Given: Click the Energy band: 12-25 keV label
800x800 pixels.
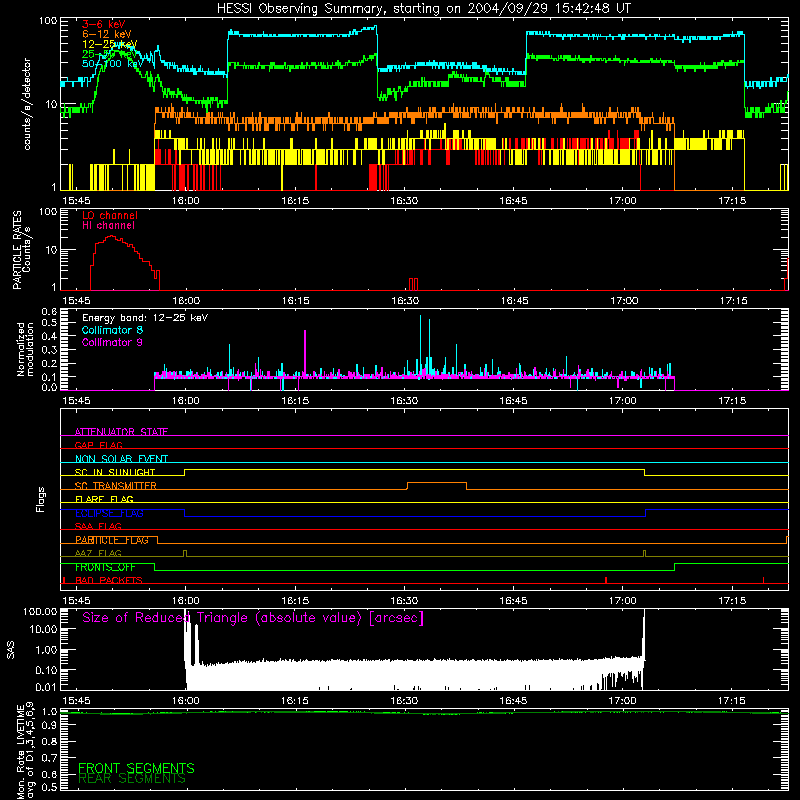Looking at the screenshot, I should point(145,318).
